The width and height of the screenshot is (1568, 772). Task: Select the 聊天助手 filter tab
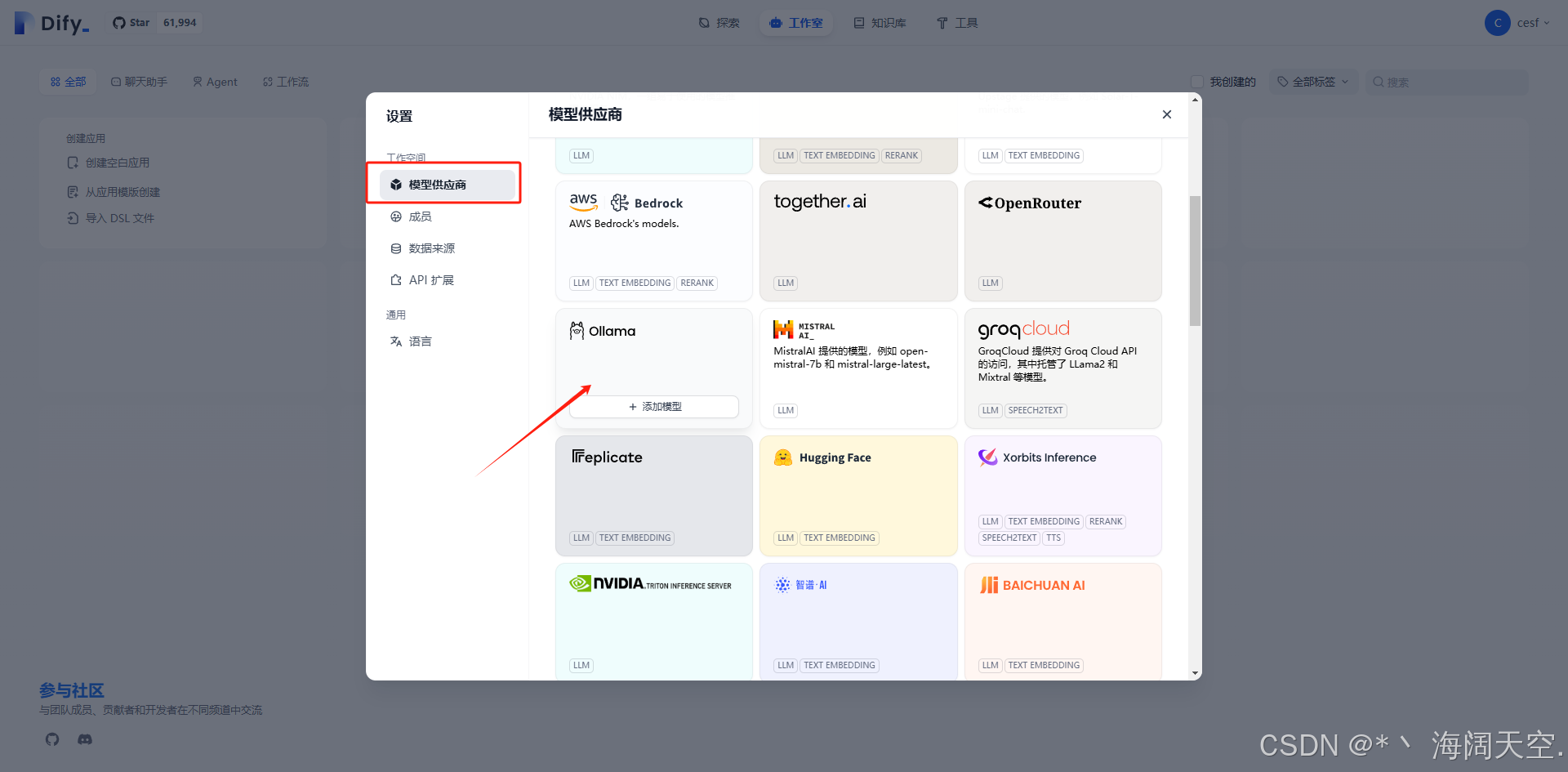(139, 82)
